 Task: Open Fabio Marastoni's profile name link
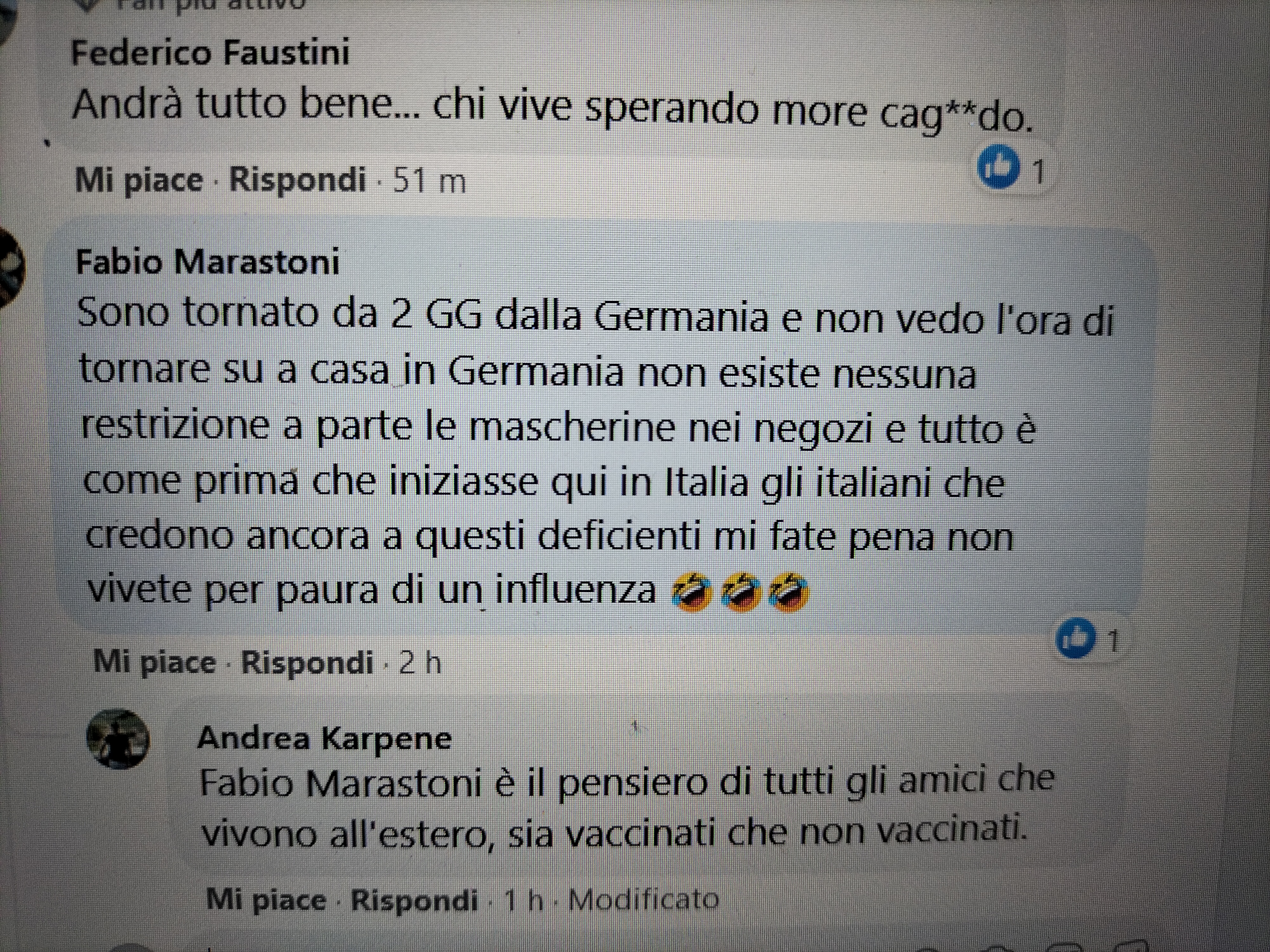click(x=207, y=262)
